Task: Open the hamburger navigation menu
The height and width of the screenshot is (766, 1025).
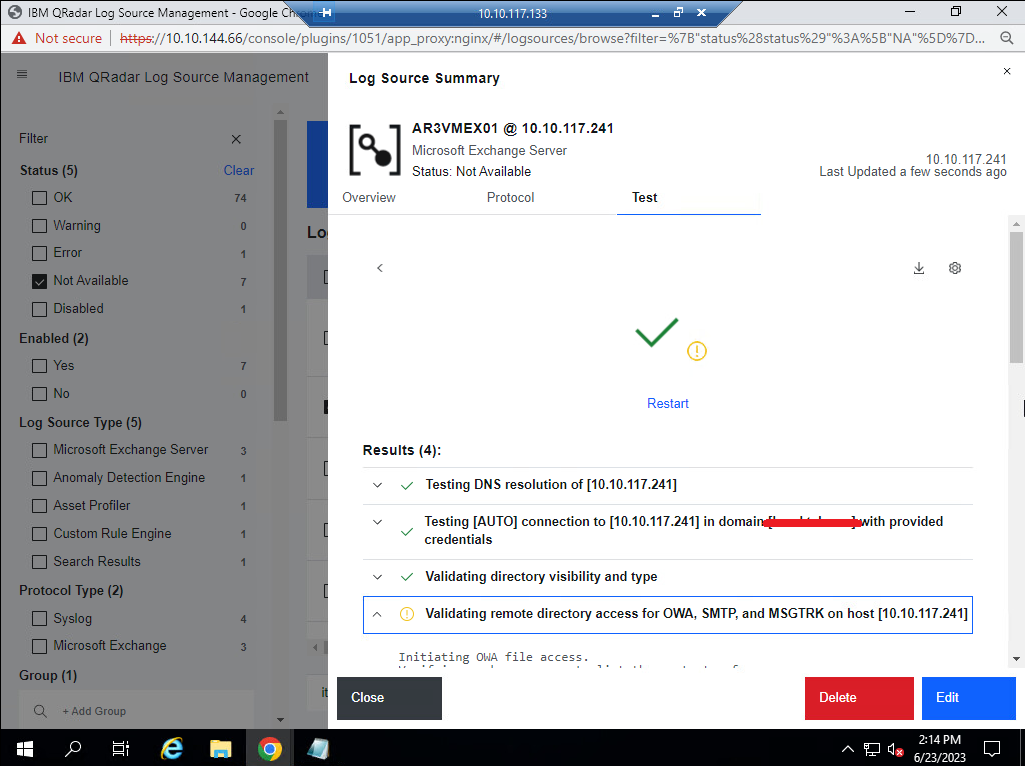Action: click(x=22, y=75)
